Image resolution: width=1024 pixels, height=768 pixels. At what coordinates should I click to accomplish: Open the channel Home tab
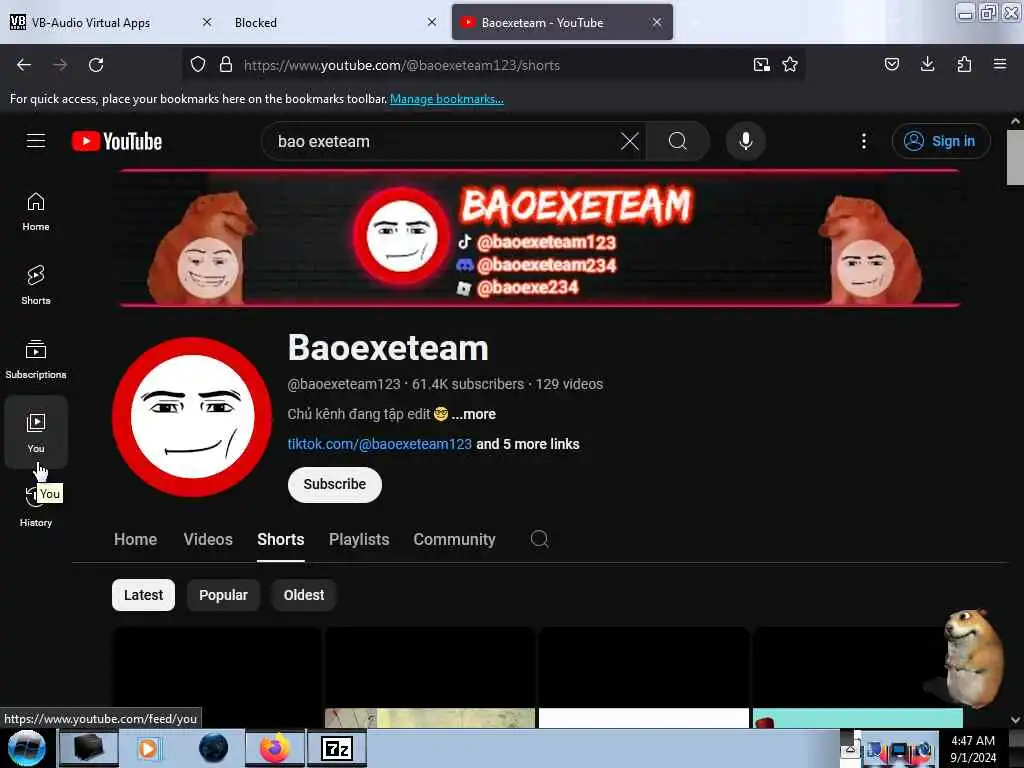(135, 539)
